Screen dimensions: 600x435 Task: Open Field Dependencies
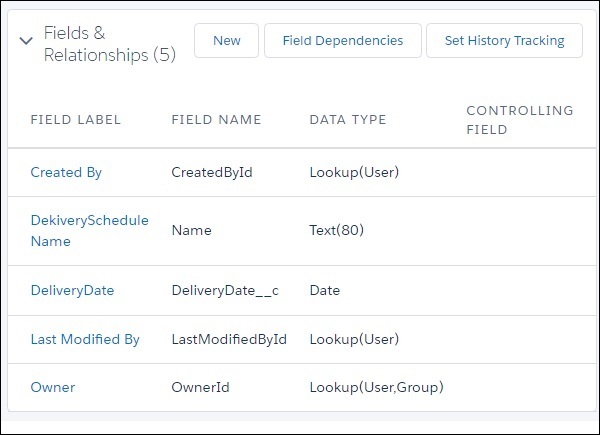[x=341, y=41]
